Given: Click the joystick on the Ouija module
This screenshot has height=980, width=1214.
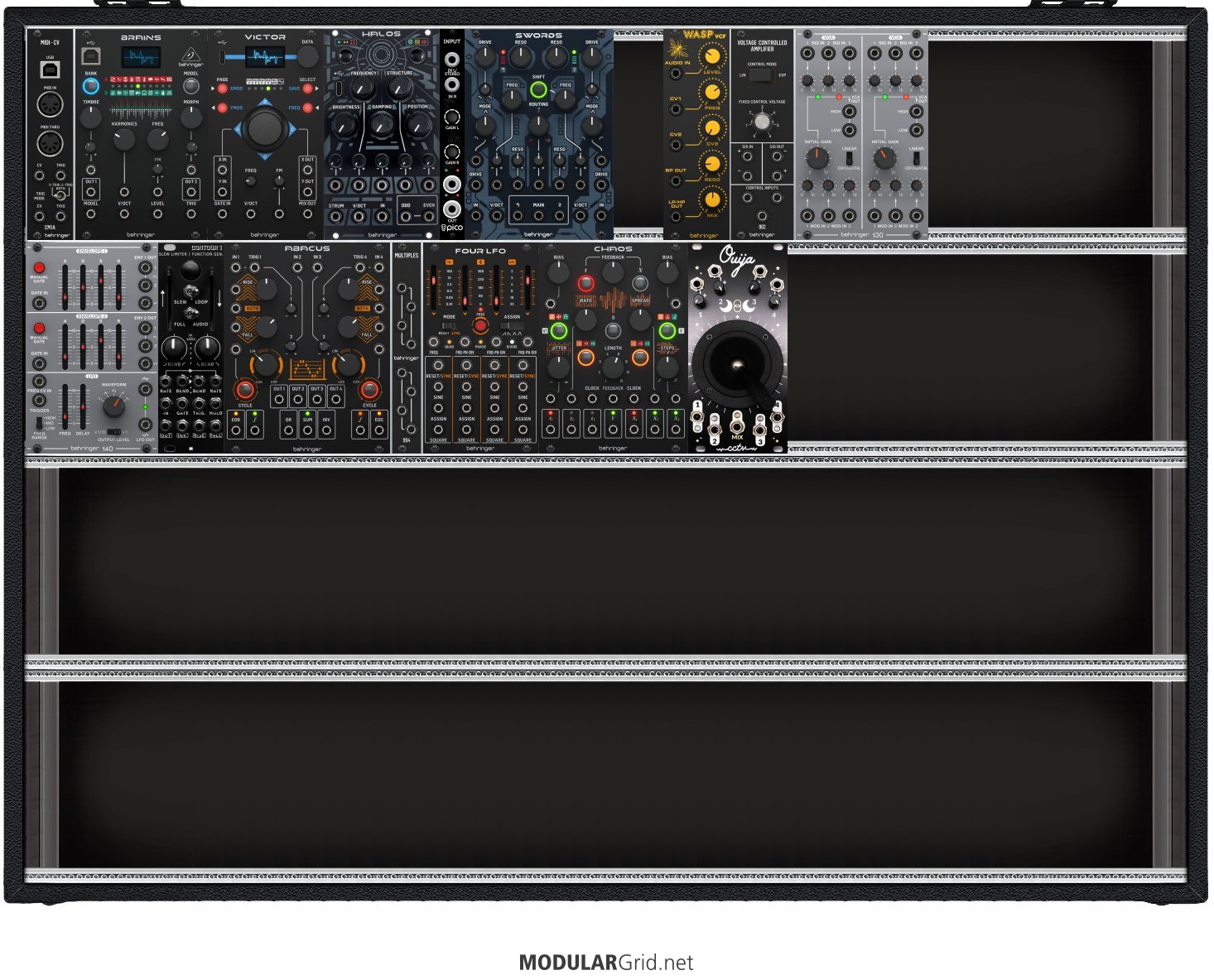Looking at the screenshot, I should coord(737,365).
